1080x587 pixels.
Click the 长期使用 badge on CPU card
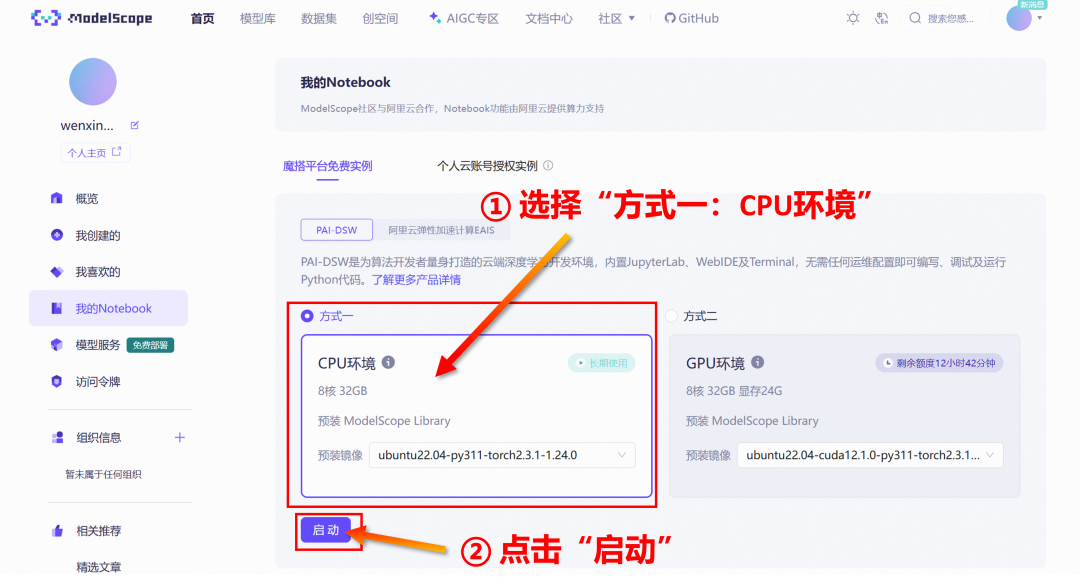[x=601, y=363]
